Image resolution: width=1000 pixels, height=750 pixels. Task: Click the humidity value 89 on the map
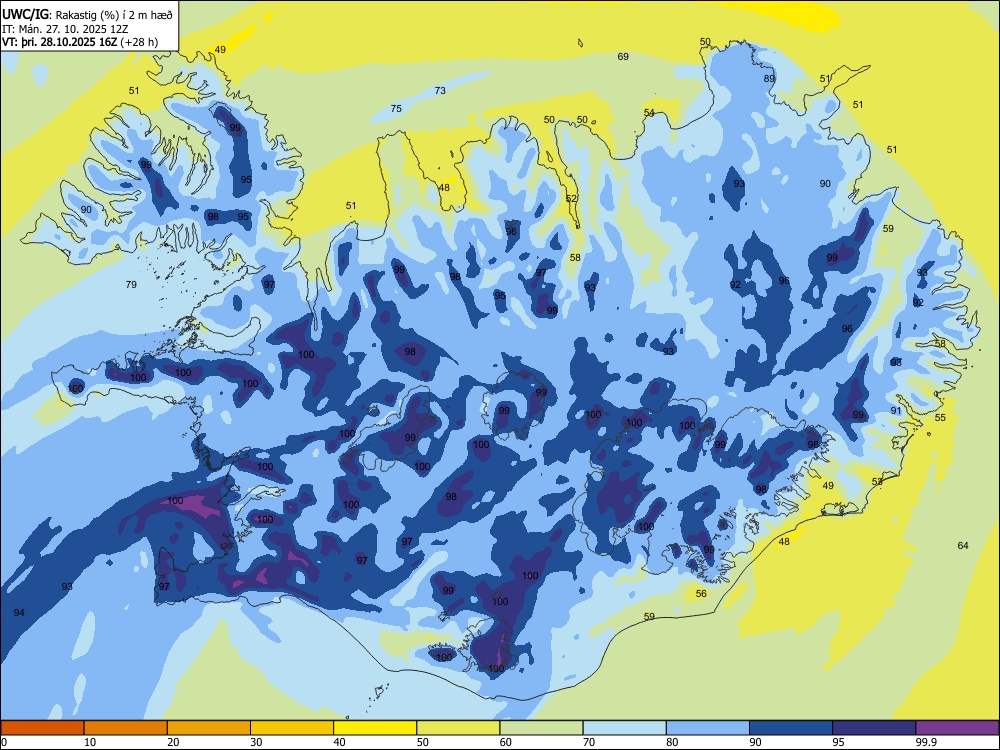769,79
